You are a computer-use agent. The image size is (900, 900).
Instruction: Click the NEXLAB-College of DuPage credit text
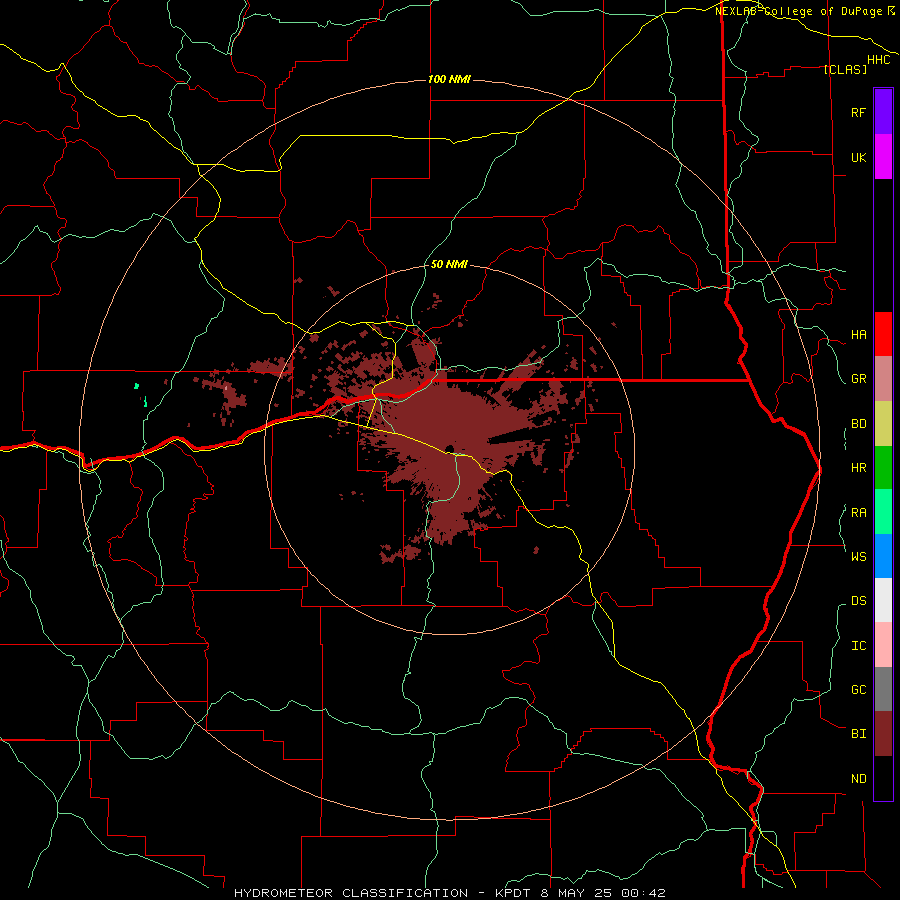tap(798, 11)
